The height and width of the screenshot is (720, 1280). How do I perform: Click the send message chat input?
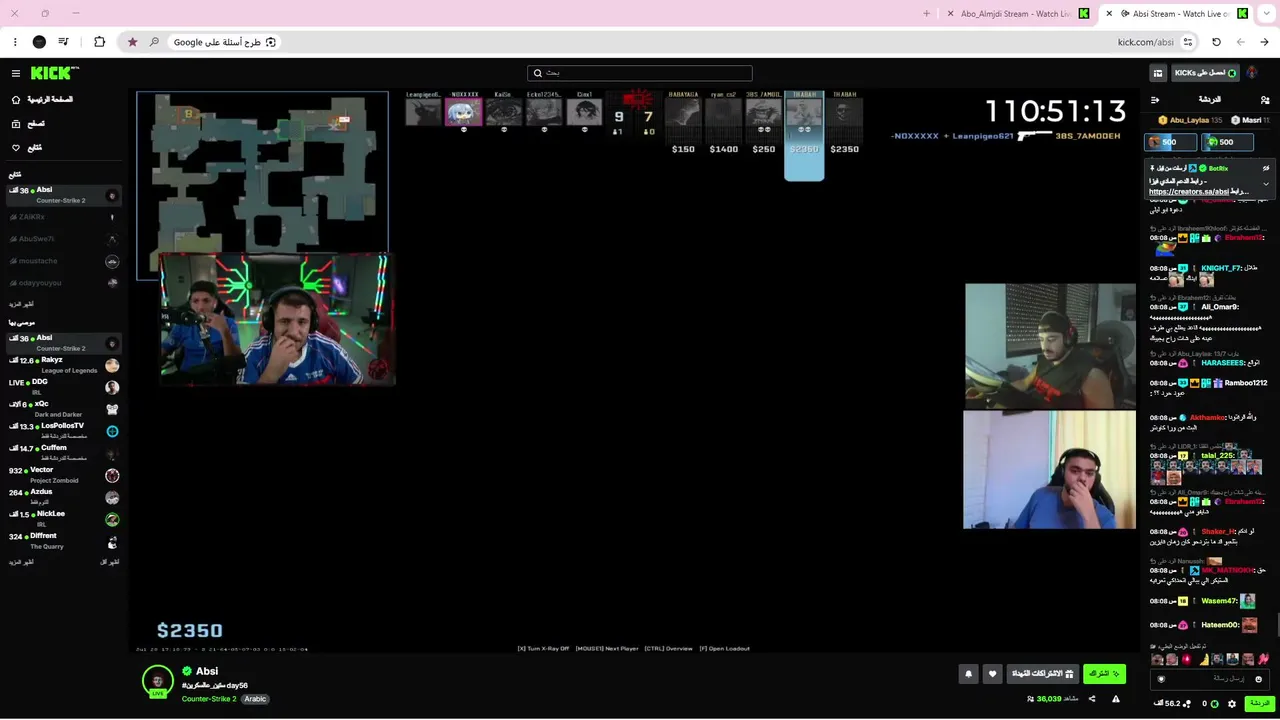(1211, 679)
